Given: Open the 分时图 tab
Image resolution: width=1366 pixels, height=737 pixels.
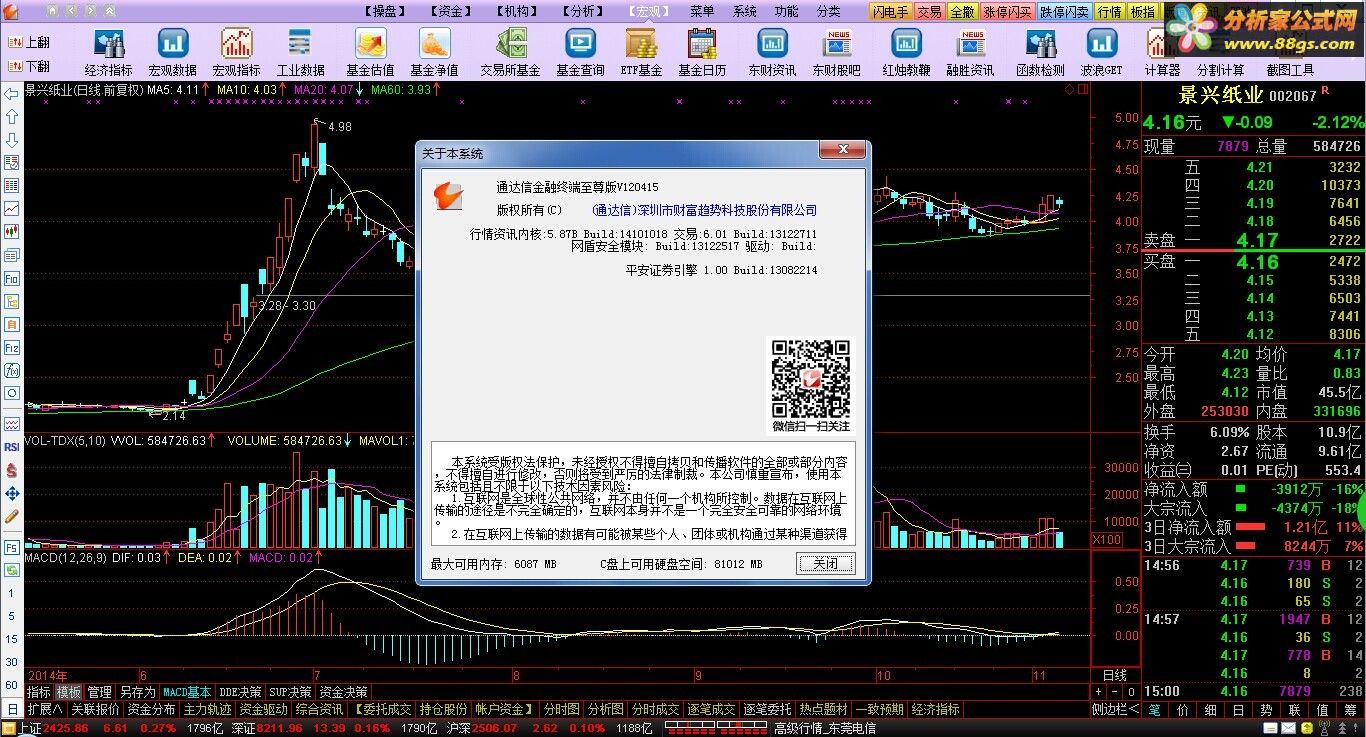Looking at the screenshot, I should click(x=561, y=709).
